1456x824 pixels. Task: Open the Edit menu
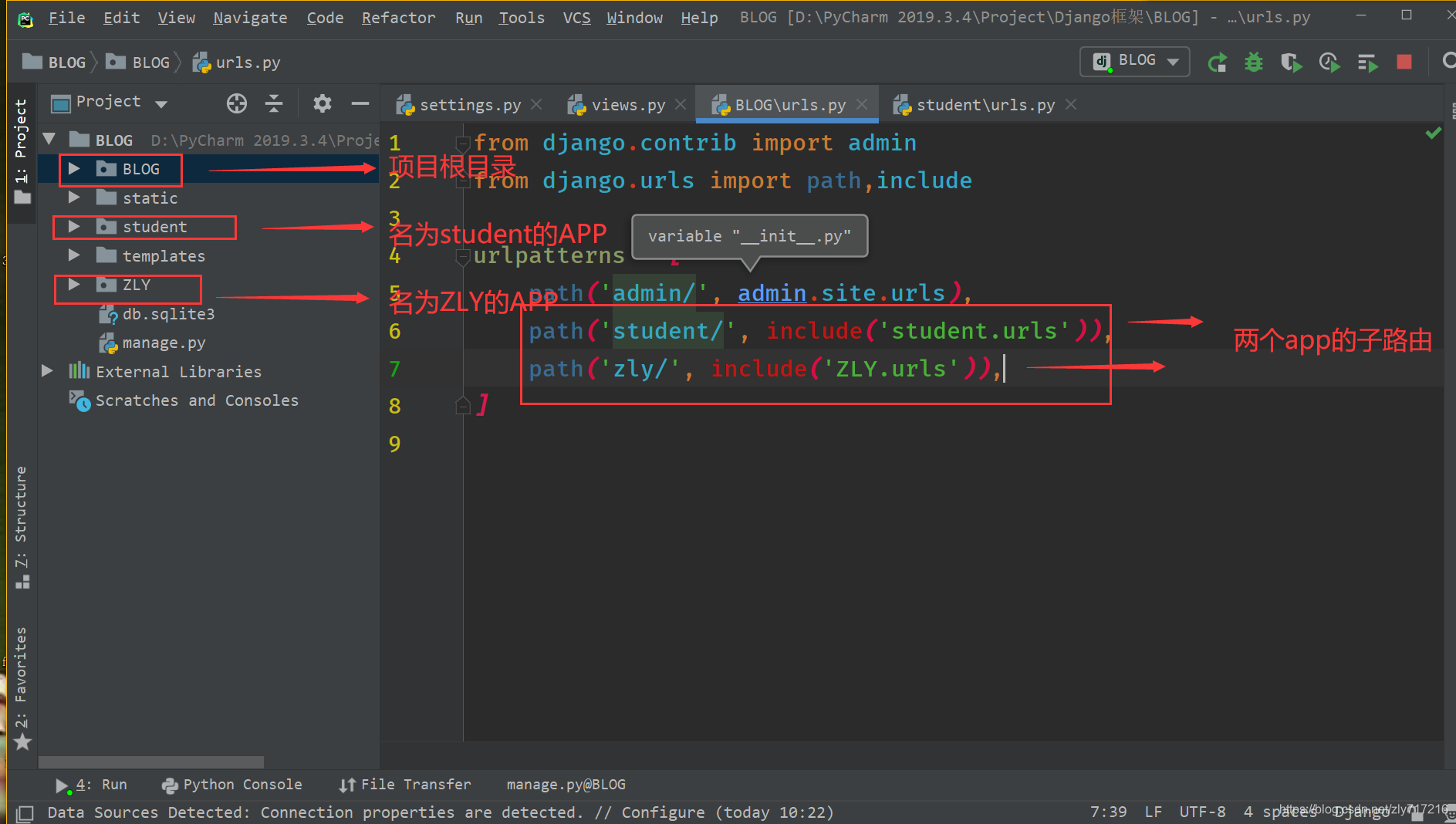pos(121,17)
